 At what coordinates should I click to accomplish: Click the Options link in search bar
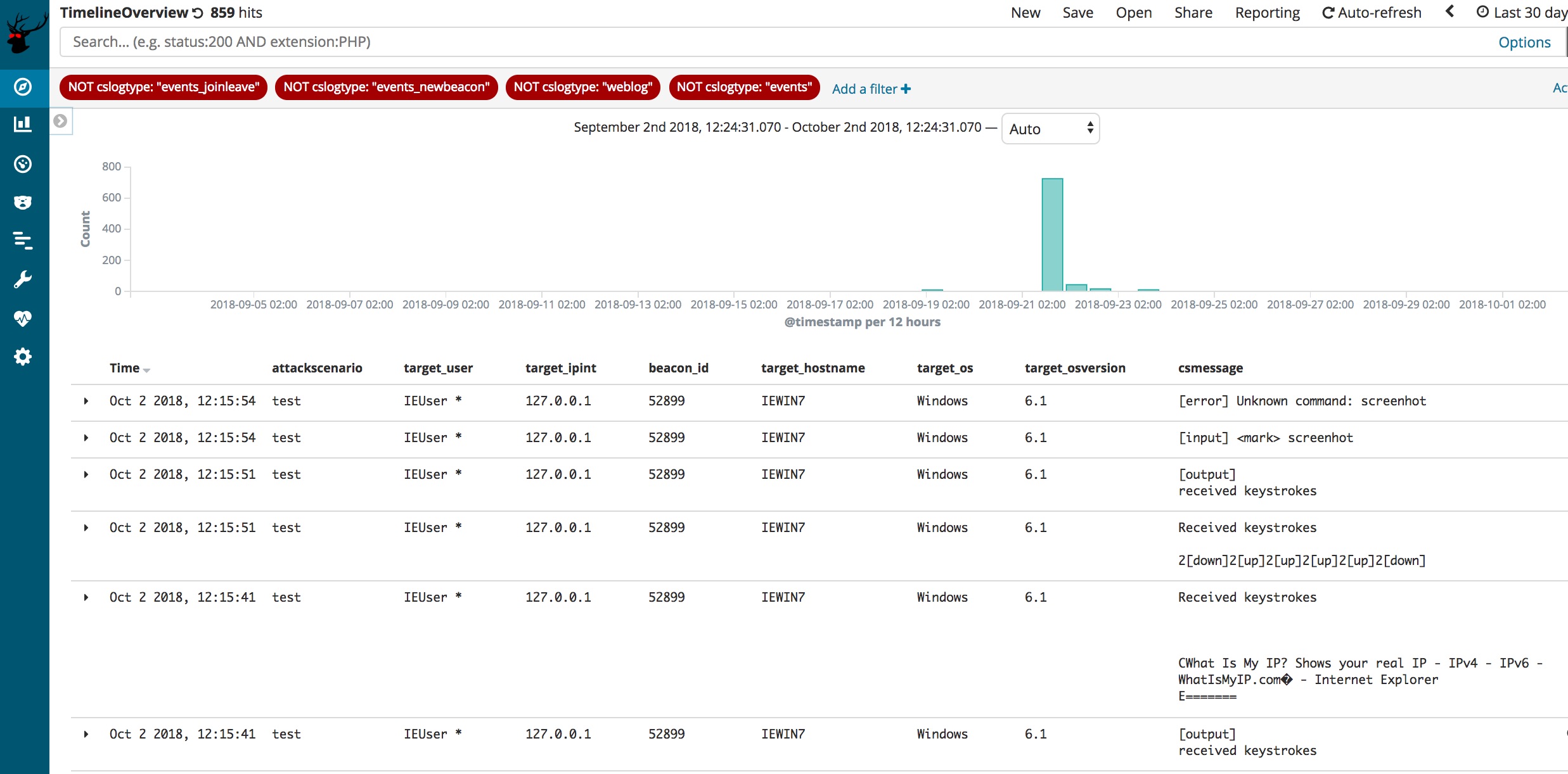point(1524,42)
